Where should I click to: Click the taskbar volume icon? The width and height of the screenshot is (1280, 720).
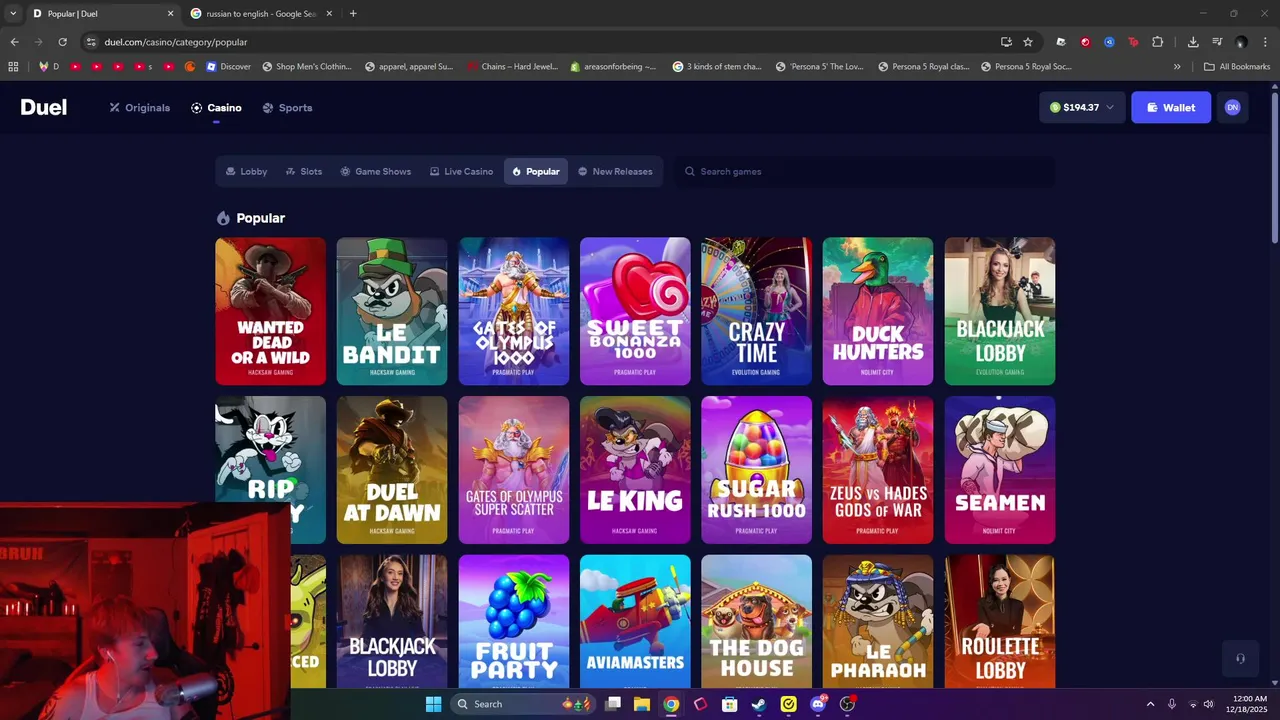[x=1208, y=704]
